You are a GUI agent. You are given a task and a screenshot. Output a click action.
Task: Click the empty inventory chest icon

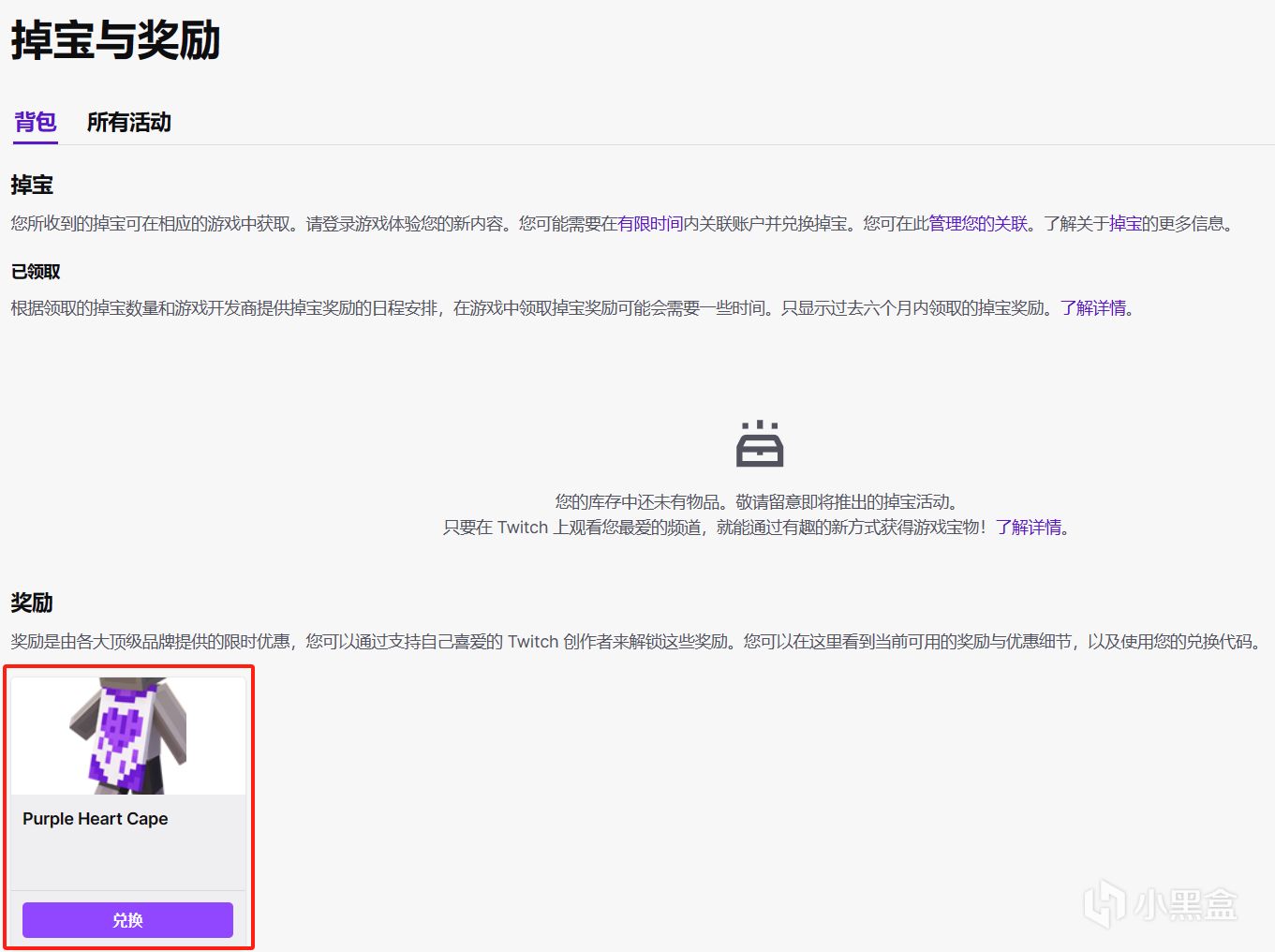(760, 443)
